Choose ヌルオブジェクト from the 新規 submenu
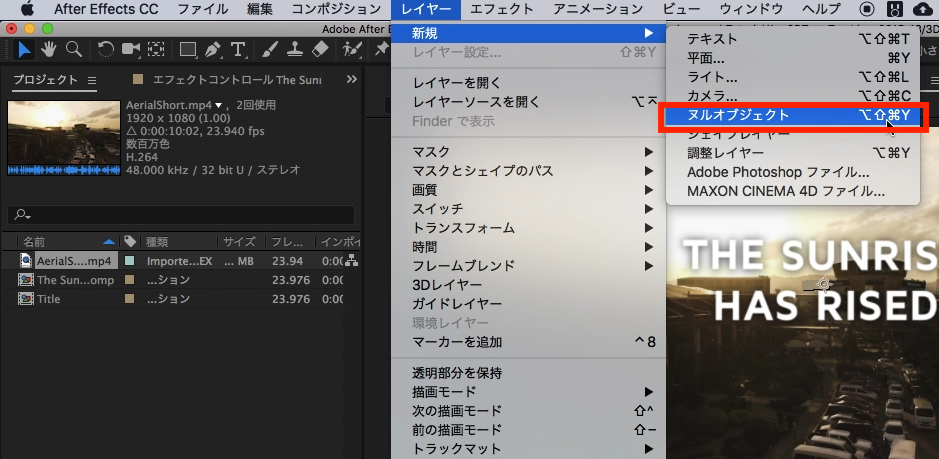 [793, 115]
